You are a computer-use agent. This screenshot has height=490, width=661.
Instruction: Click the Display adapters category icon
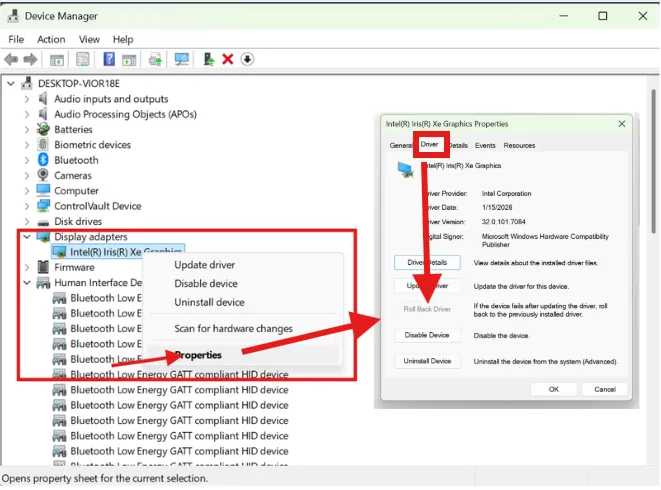pyautogui.click(x=43, y=237)
